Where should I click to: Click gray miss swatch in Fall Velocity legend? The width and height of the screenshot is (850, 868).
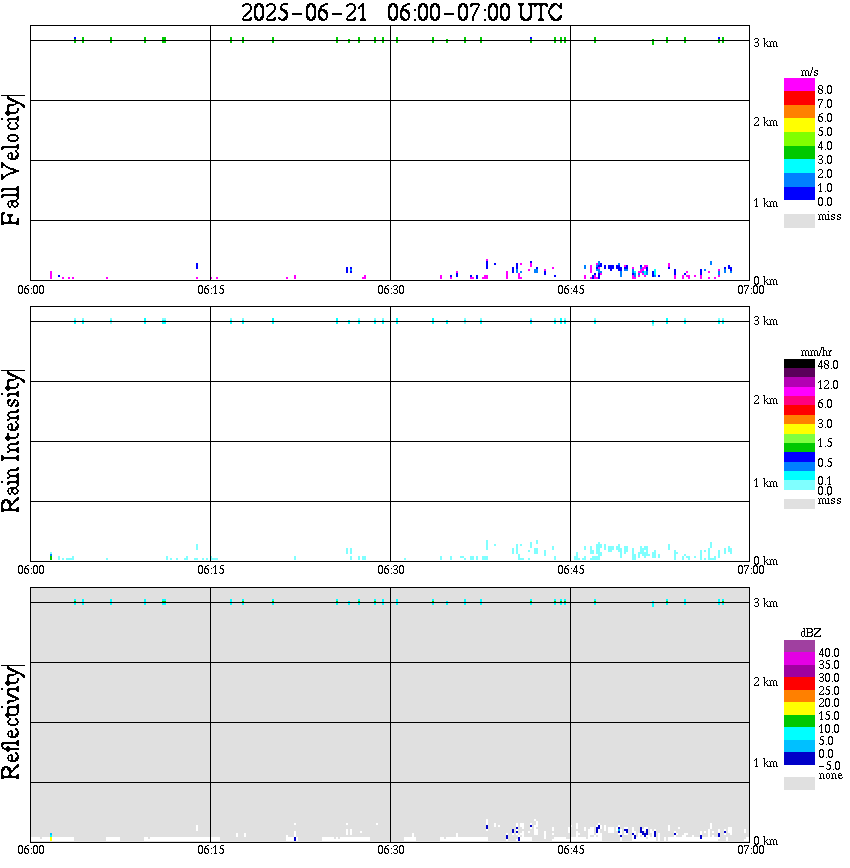[x=799, y=220]
